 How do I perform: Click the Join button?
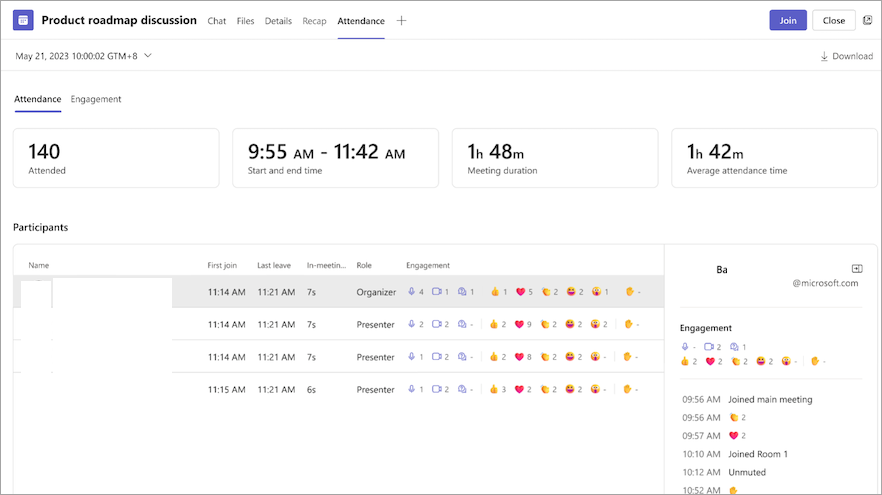click(788, 20)
